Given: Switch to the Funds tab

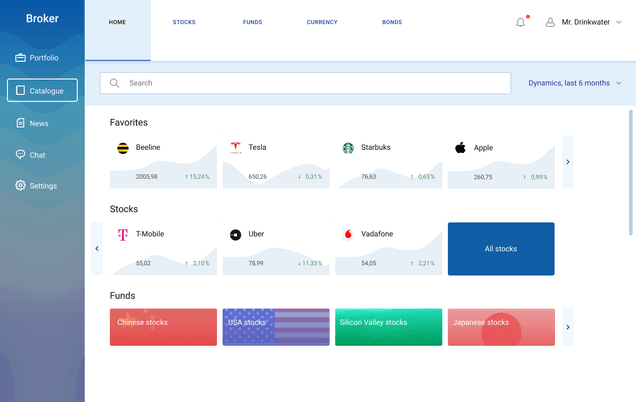Looking at the screenshot, I should pos(252,22).
